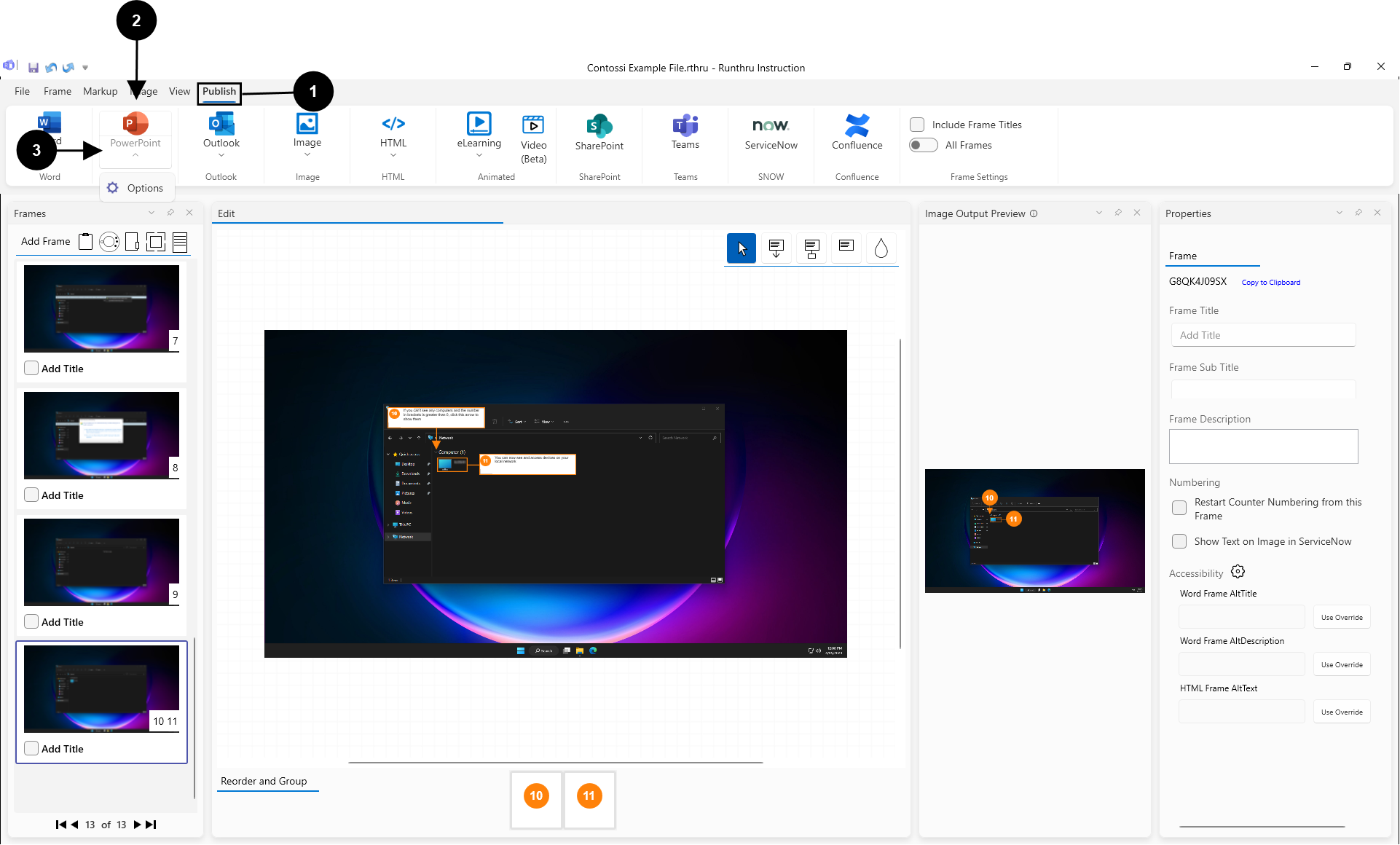Switch to Reorder and Group tab
1400x845 pixels.
click(x=264, y=781)
